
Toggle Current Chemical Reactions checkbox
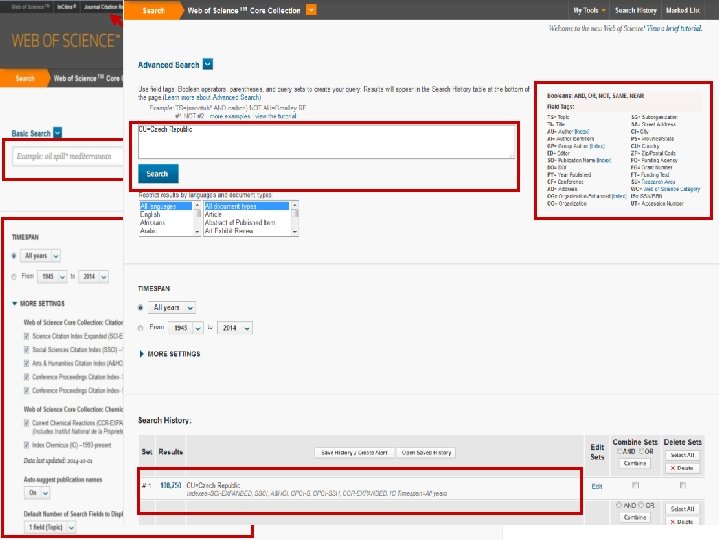click(27, 423)
